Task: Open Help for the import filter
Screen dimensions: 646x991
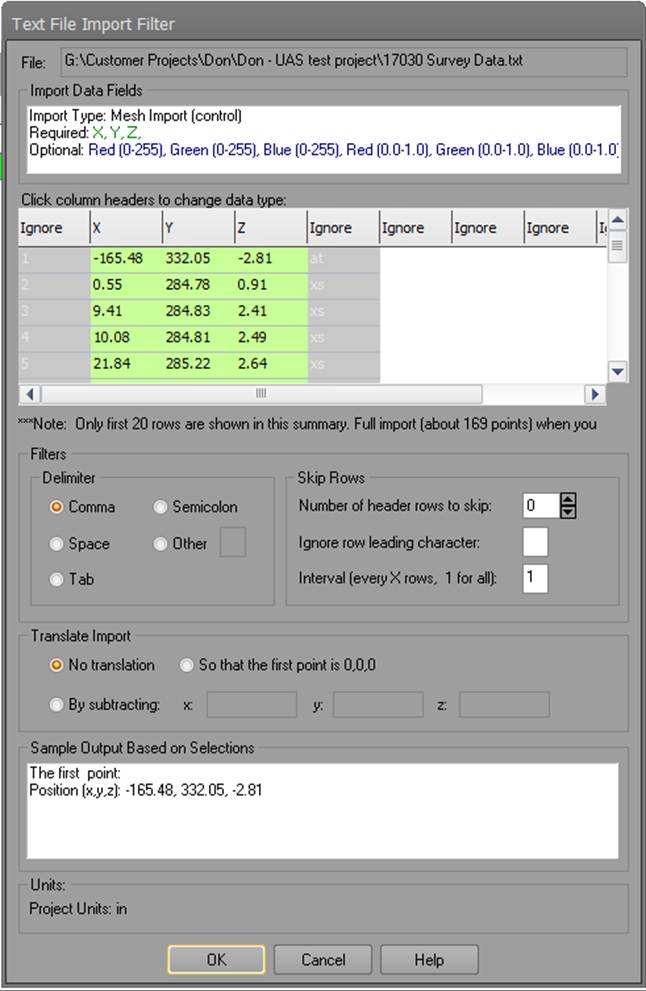Action: (x=429, y=960)
